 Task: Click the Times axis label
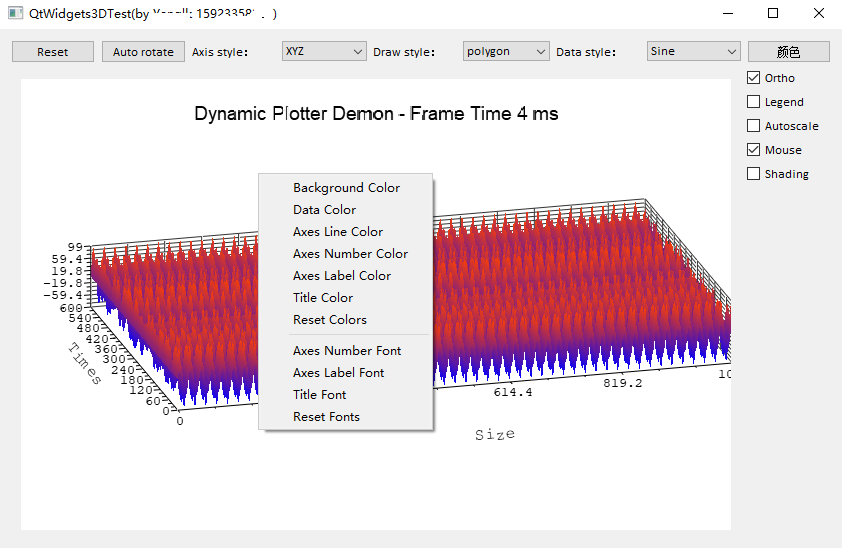[85, 364]
